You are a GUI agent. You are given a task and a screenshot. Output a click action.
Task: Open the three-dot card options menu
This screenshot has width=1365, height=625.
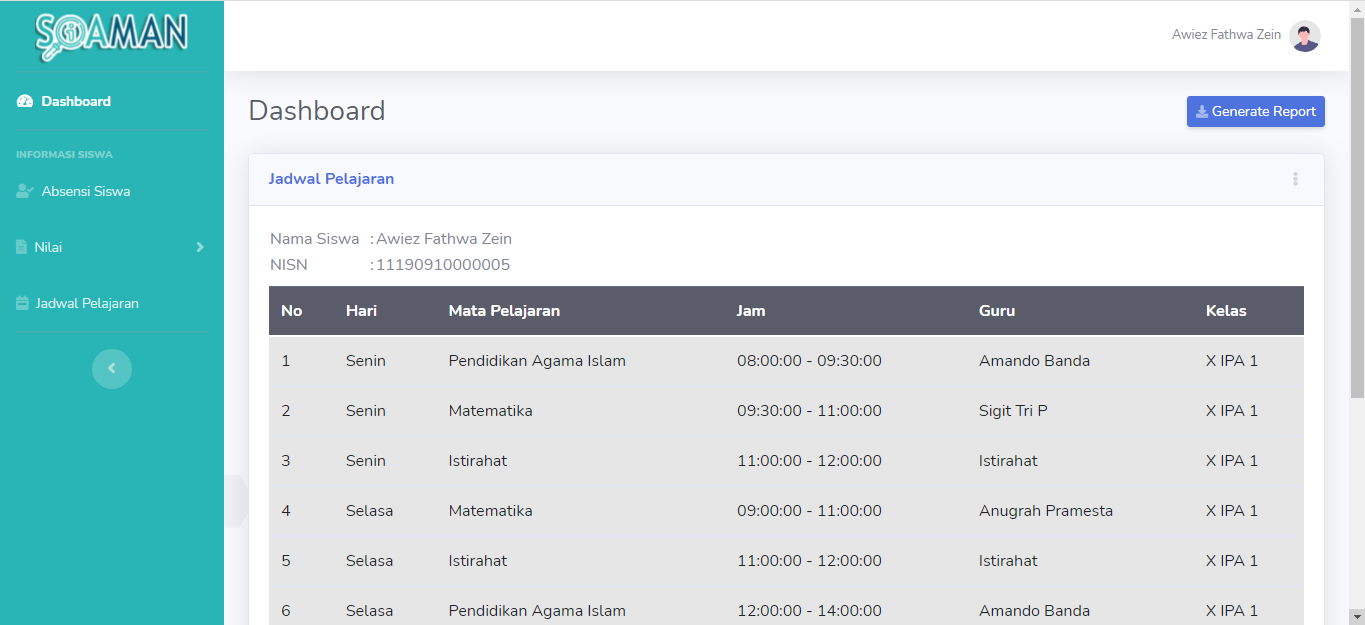click(1295, 179)
